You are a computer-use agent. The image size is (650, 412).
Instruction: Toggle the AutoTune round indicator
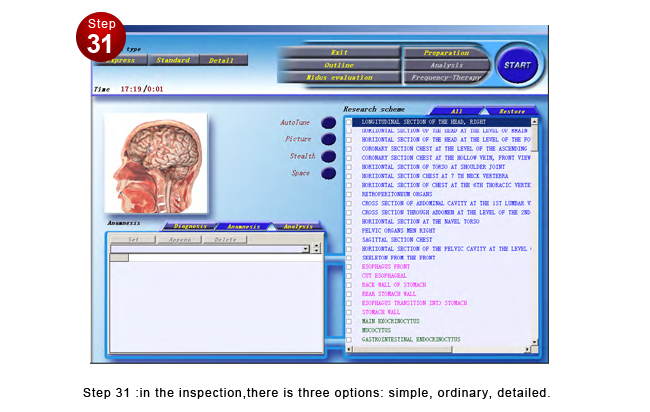tap(328, 123)
